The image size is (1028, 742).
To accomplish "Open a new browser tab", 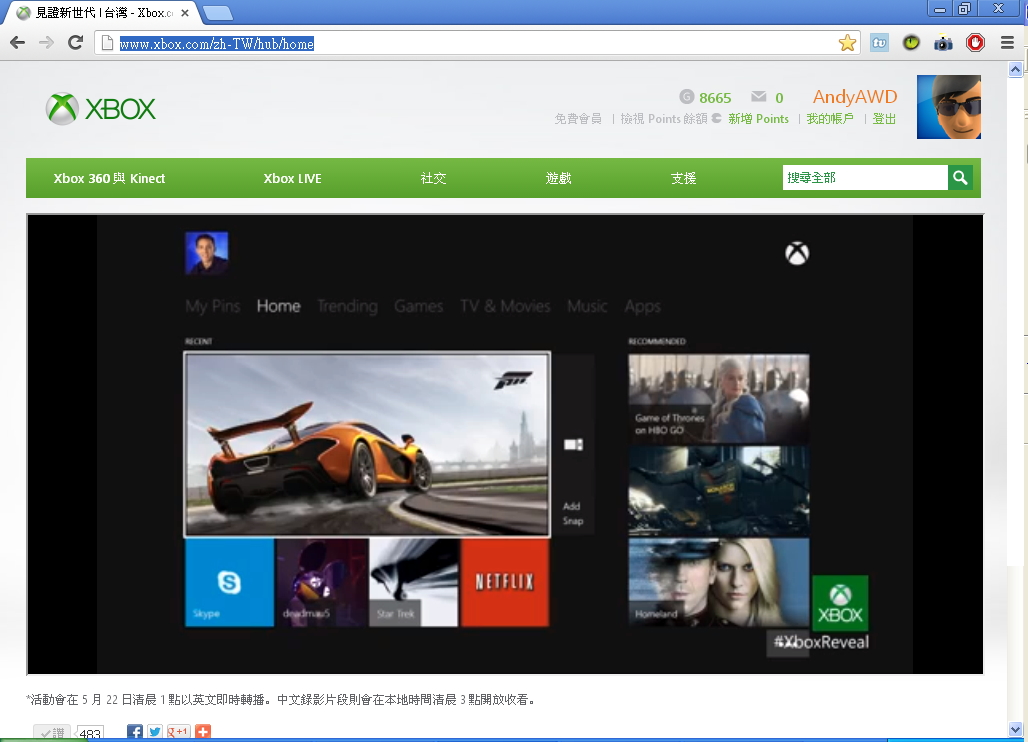I will click(218, 12).
